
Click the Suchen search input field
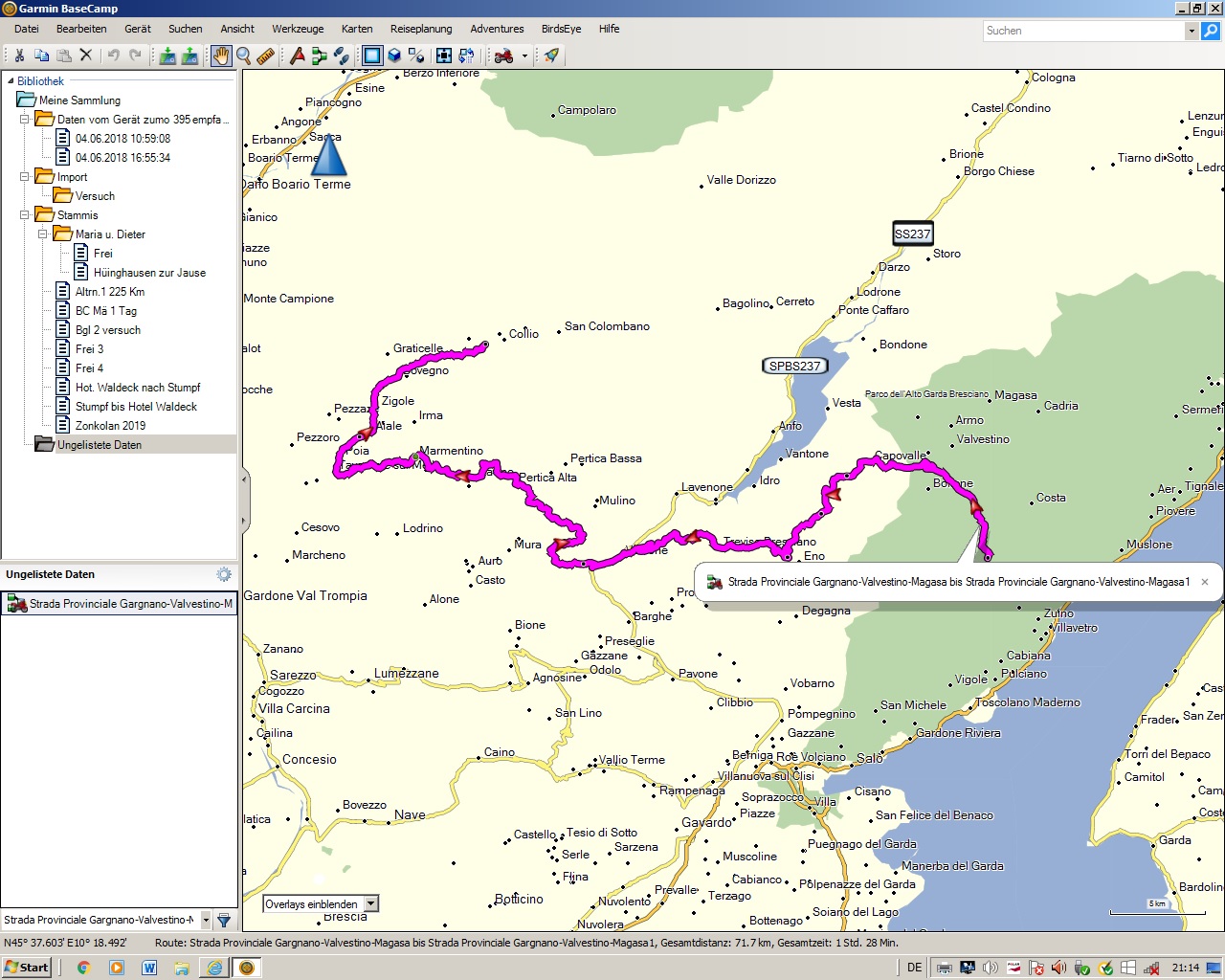point(1084,31)
